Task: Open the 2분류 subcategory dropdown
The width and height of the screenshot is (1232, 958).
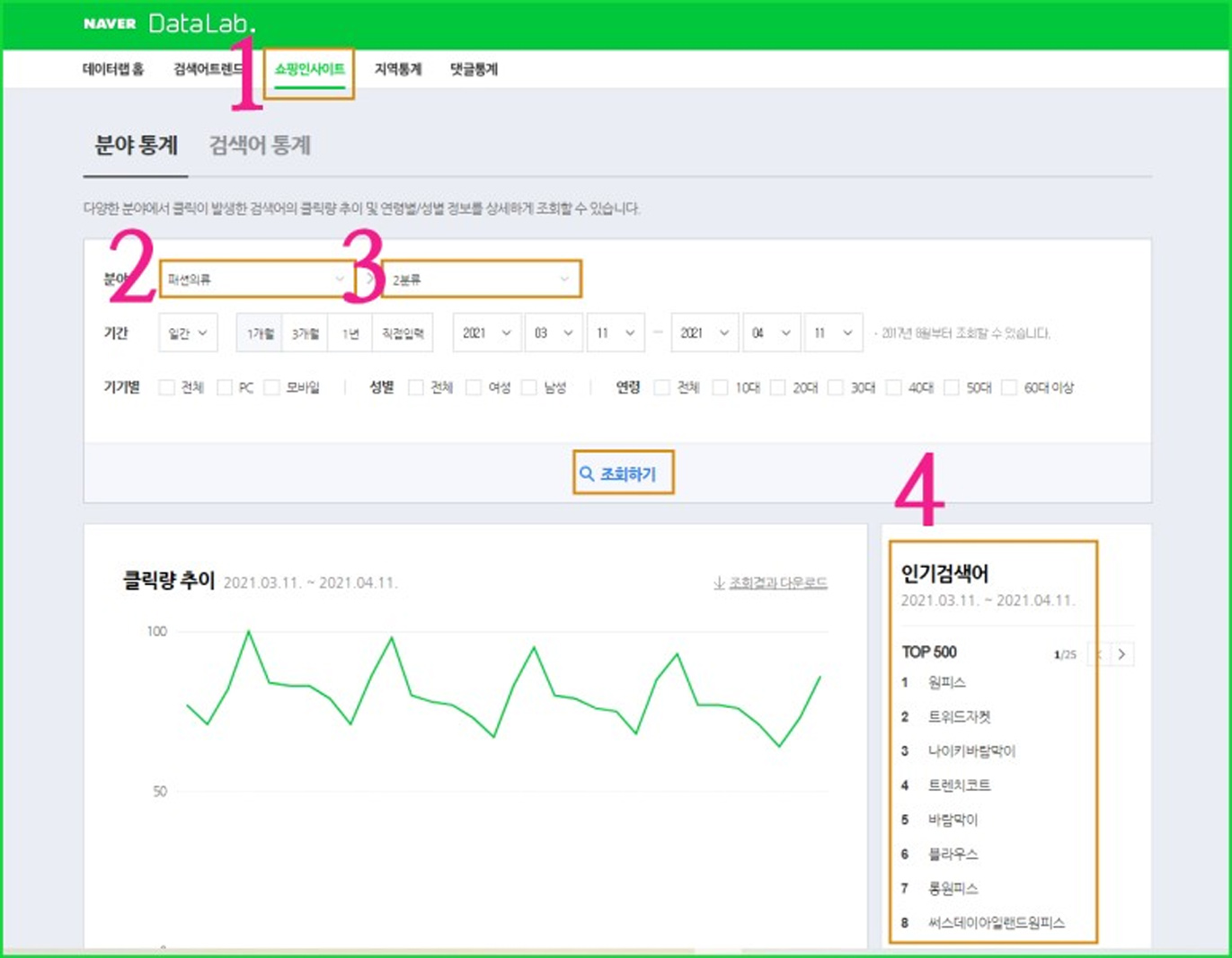Action: (482, 279)
